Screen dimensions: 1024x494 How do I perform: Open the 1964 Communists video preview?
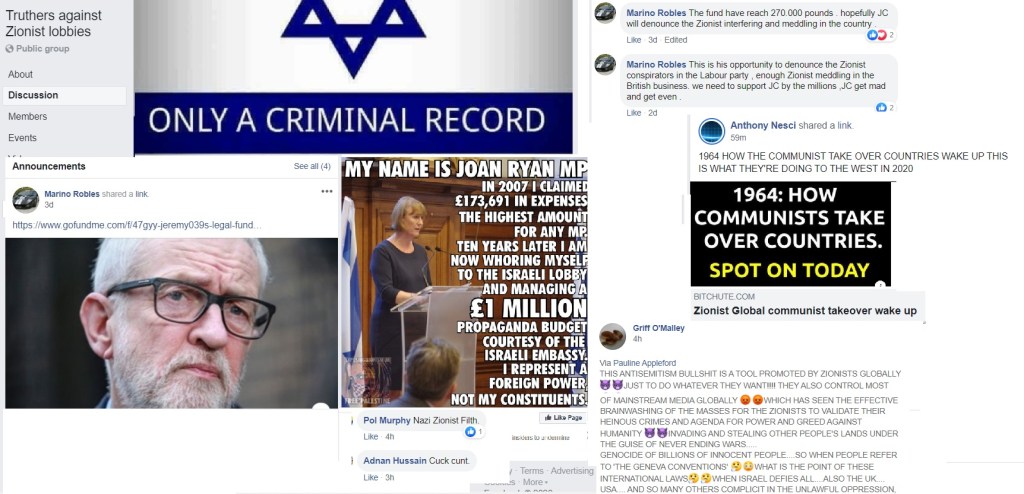coord(790,234)
